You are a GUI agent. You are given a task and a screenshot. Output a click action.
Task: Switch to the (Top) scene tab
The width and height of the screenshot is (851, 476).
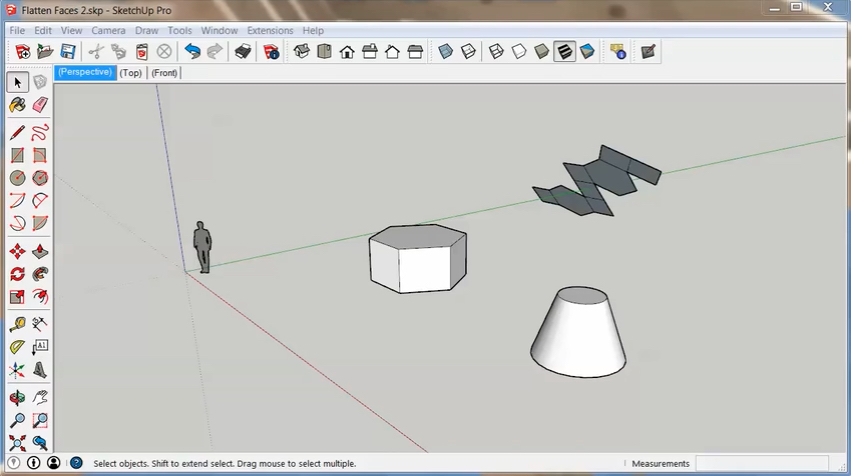click(131, 73)
